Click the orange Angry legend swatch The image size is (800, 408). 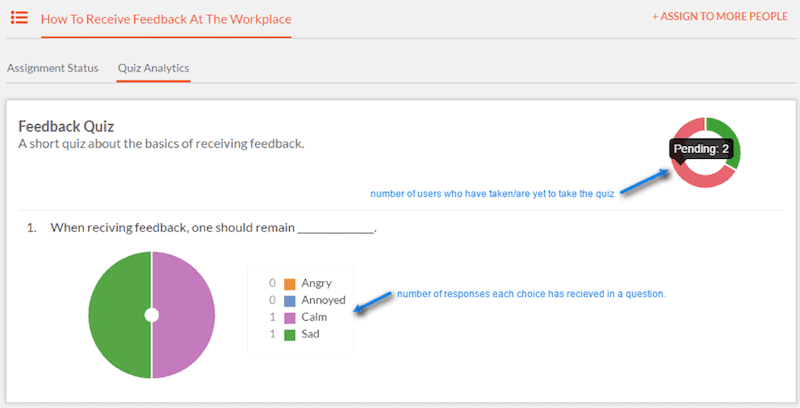pyautogui.click(x=290, y=284)
